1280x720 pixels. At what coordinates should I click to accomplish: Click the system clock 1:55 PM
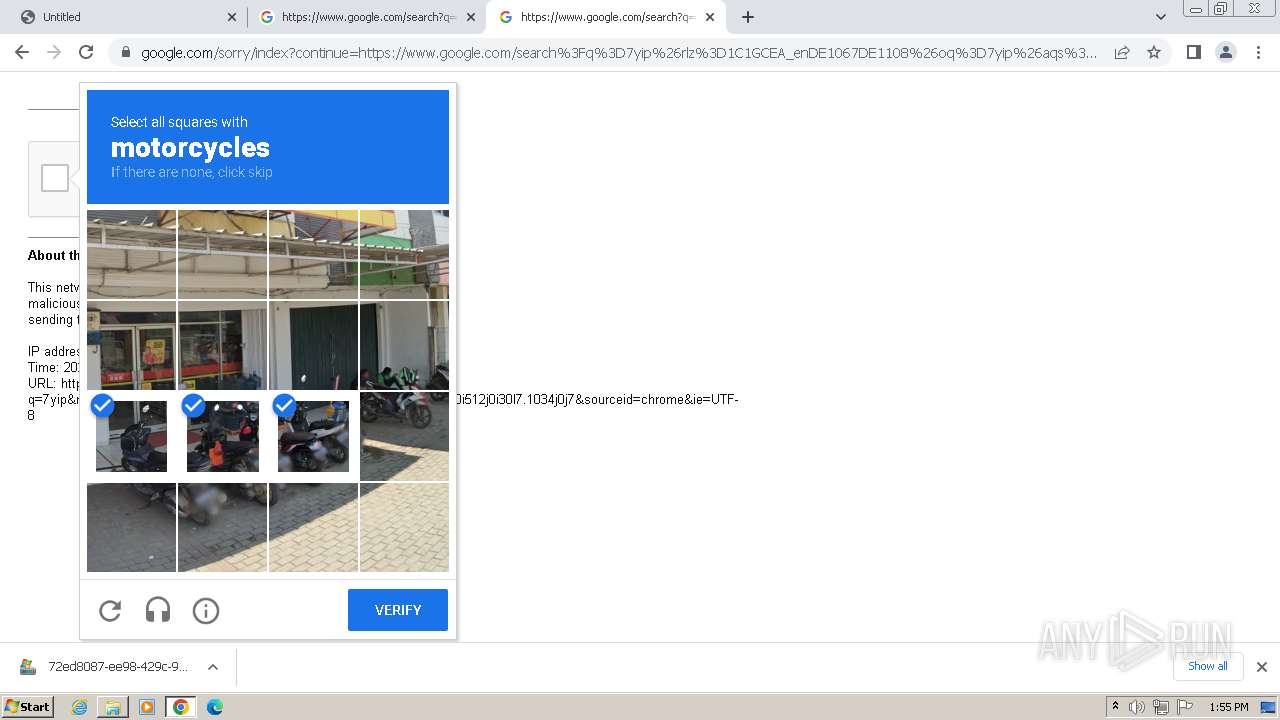click(1228, 707)
